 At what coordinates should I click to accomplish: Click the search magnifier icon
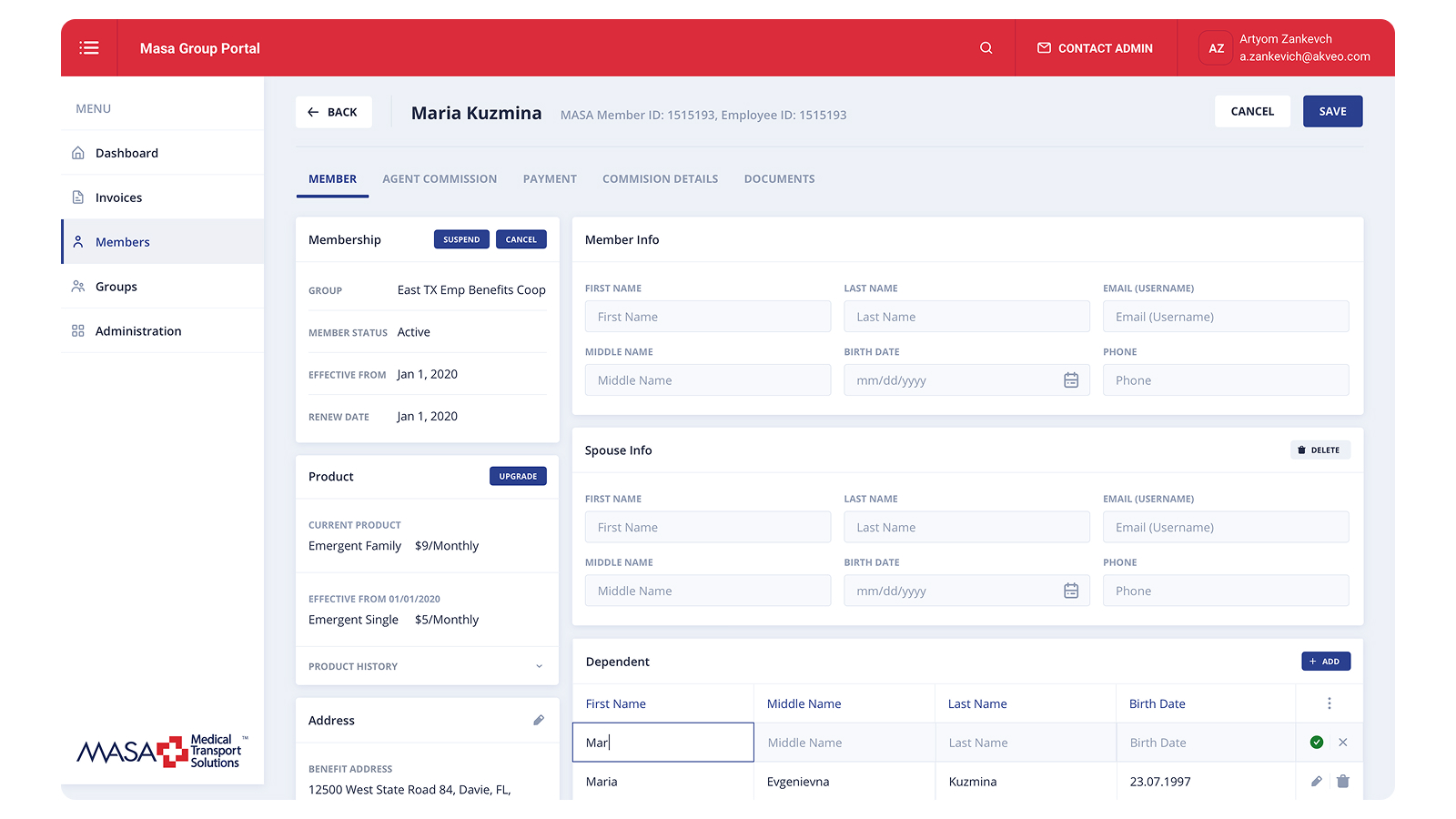(x=986, y=48)
